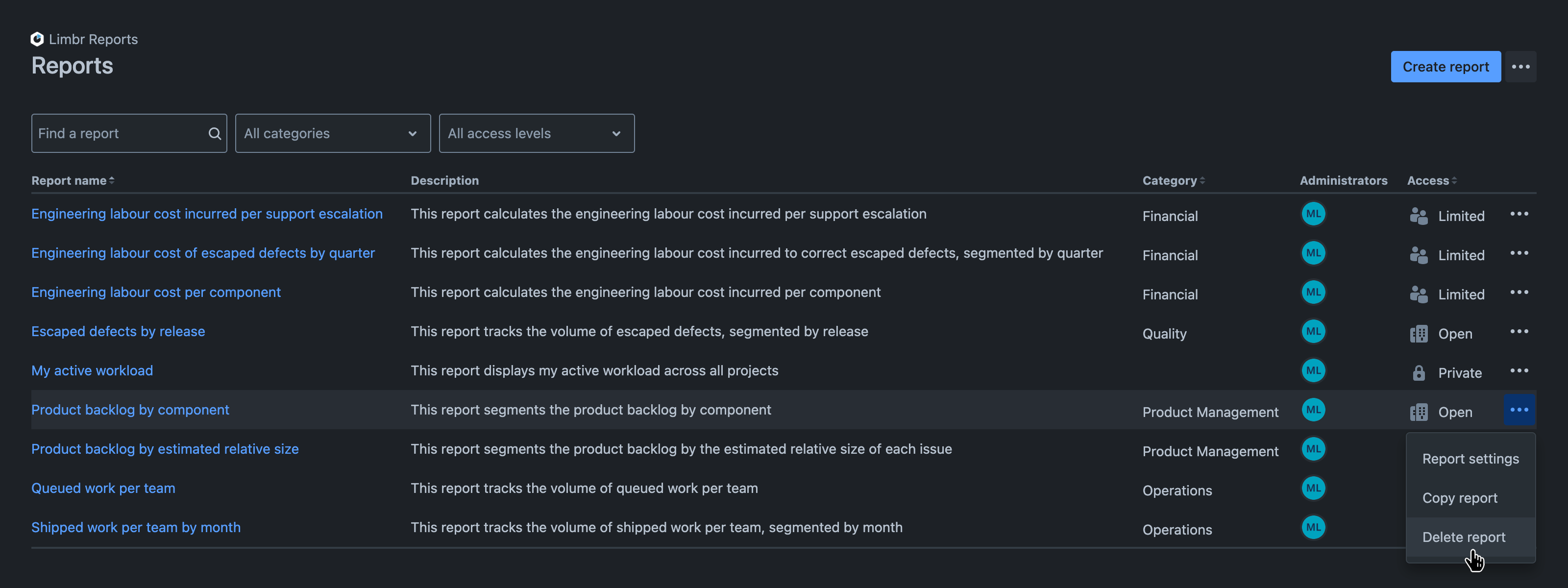The height and width of the screenshot is (588, 1568).
Task: Select Report settings from the context menu
Action: point(1470,459)
